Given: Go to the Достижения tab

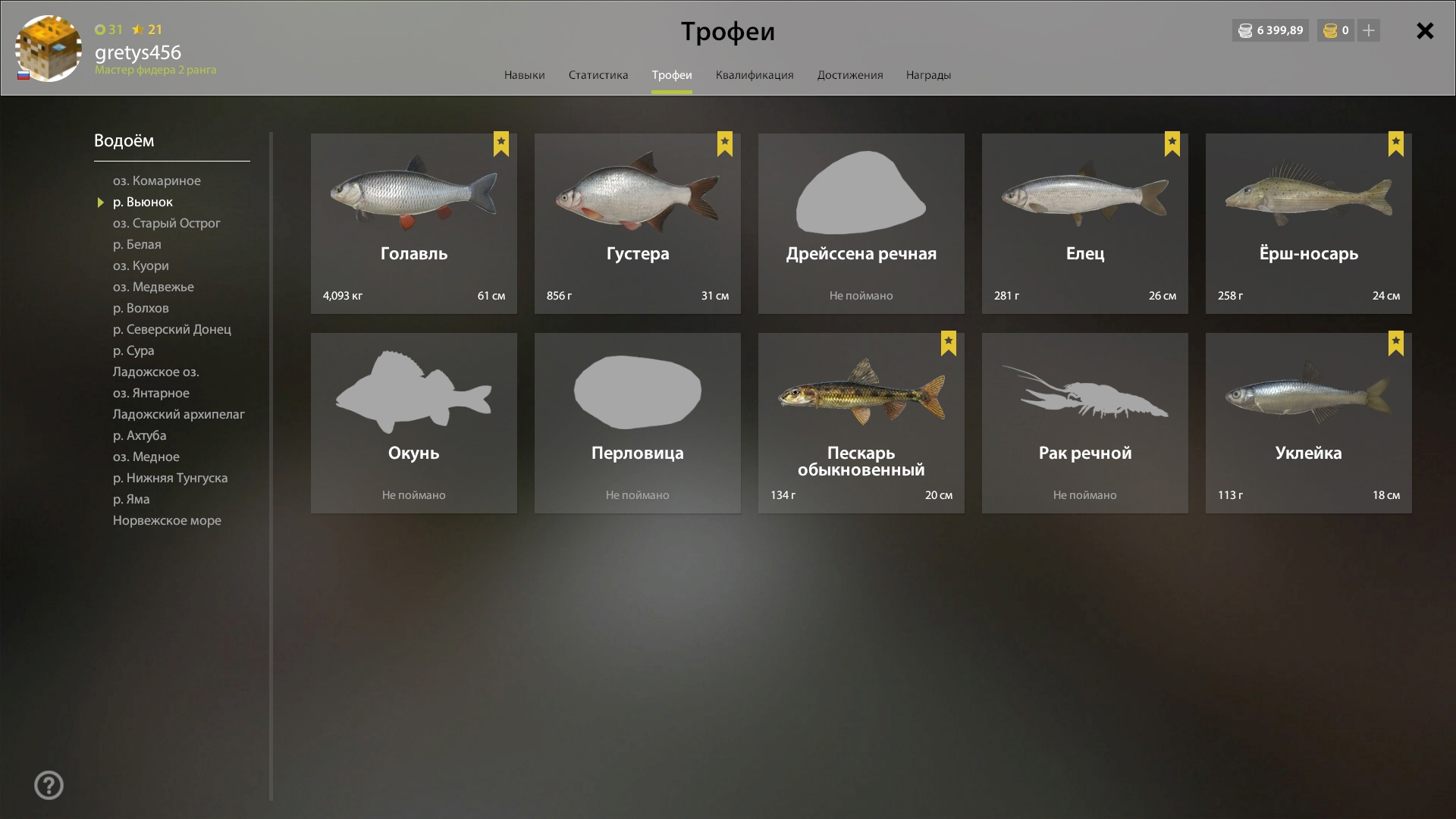Looking at the screenshot, I should [850, 75].
